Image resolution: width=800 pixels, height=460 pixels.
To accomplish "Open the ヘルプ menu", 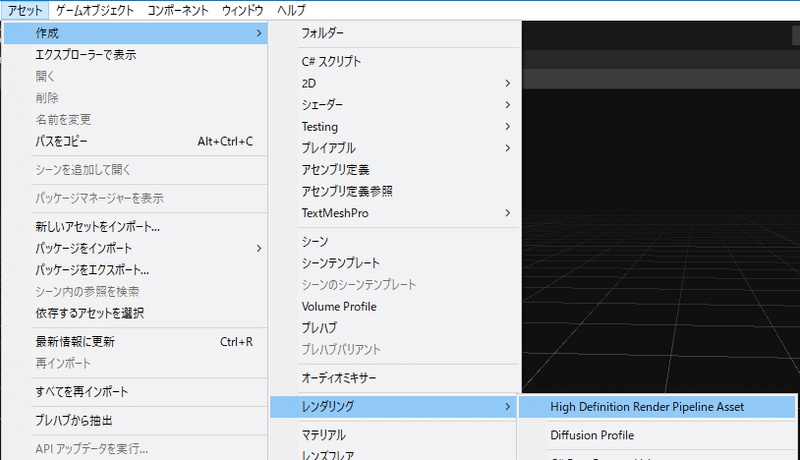I will pyautogui.click(x=291, y=10).
